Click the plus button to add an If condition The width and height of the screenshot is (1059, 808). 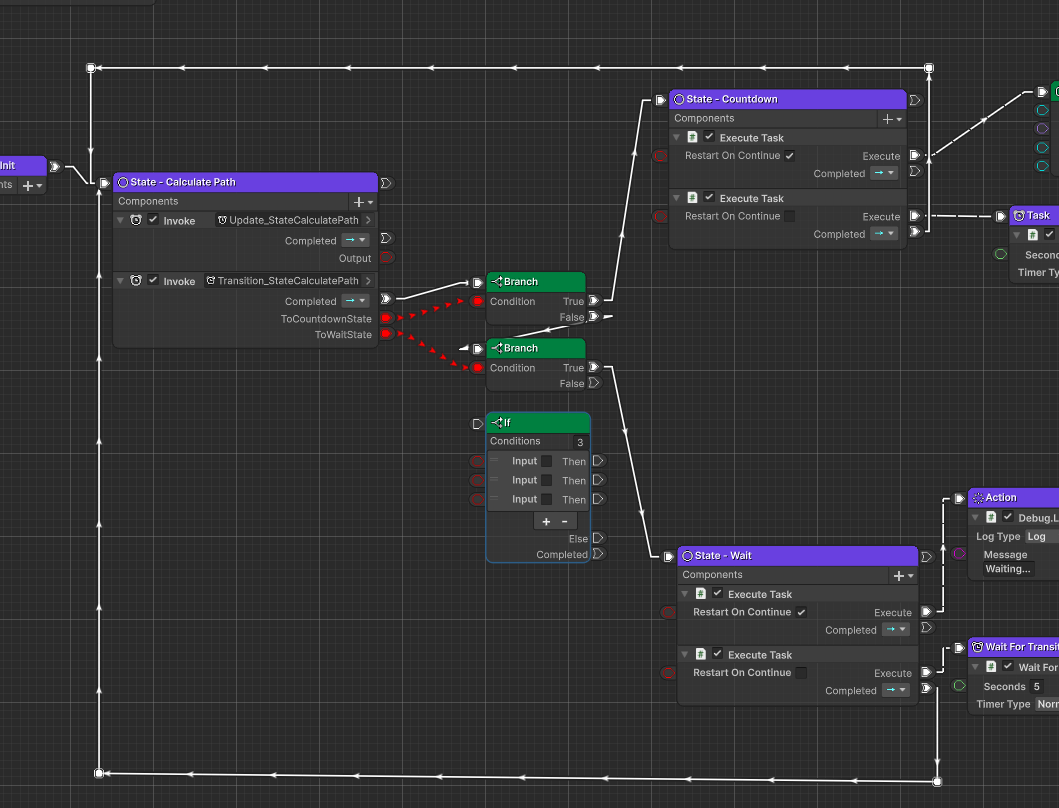pos(546,521)
